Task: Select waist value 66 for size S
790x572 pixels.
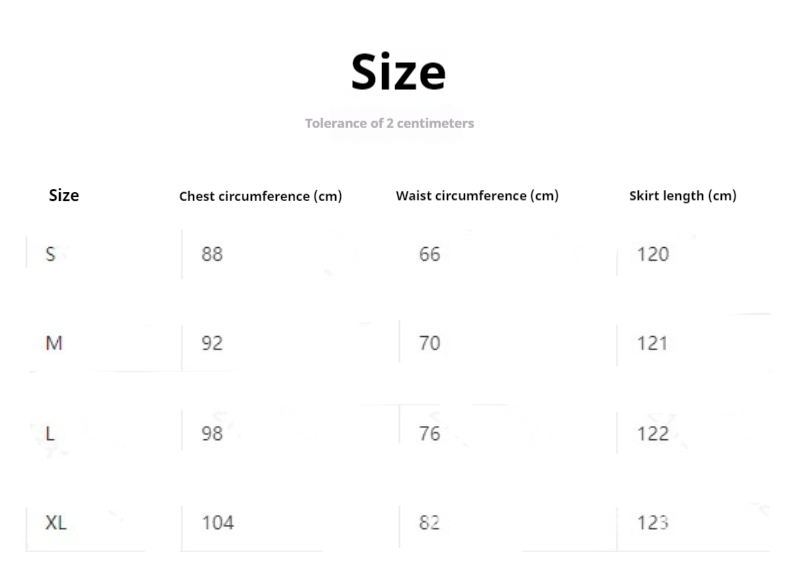Action: (x=429, y=254)
